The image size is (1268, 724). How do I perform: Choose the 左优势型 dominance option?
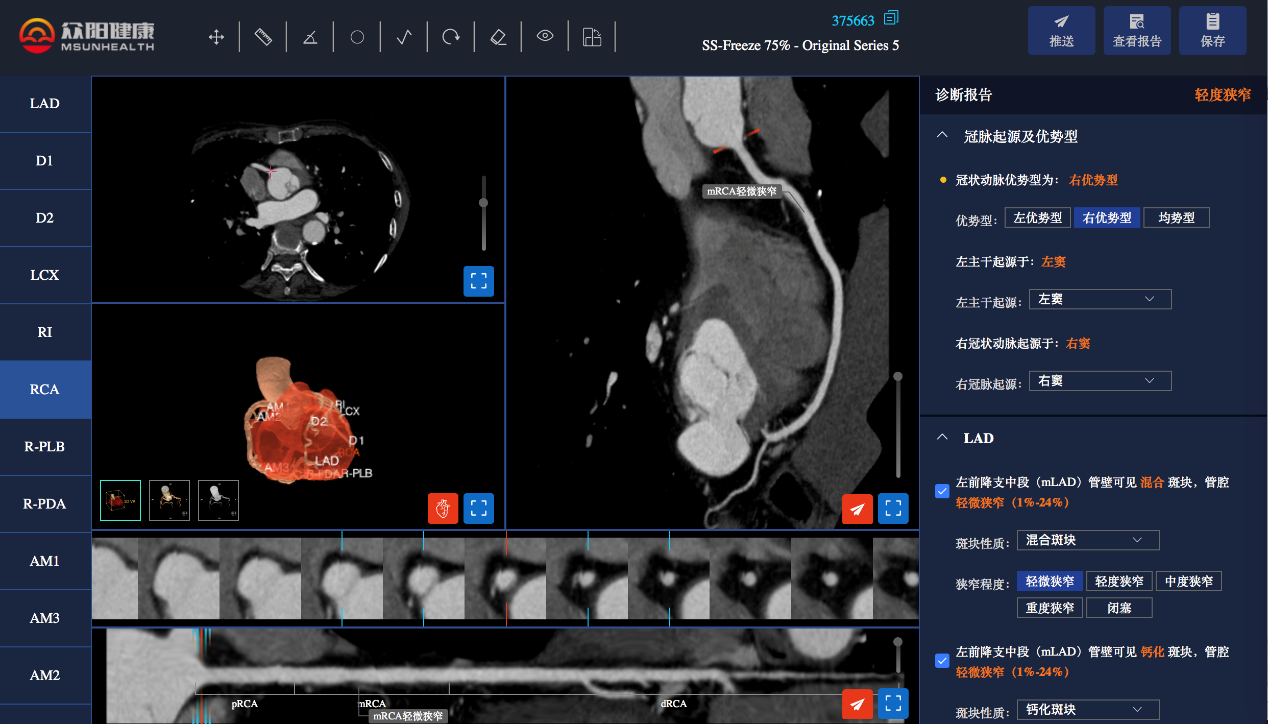[x=1037, y=218]
